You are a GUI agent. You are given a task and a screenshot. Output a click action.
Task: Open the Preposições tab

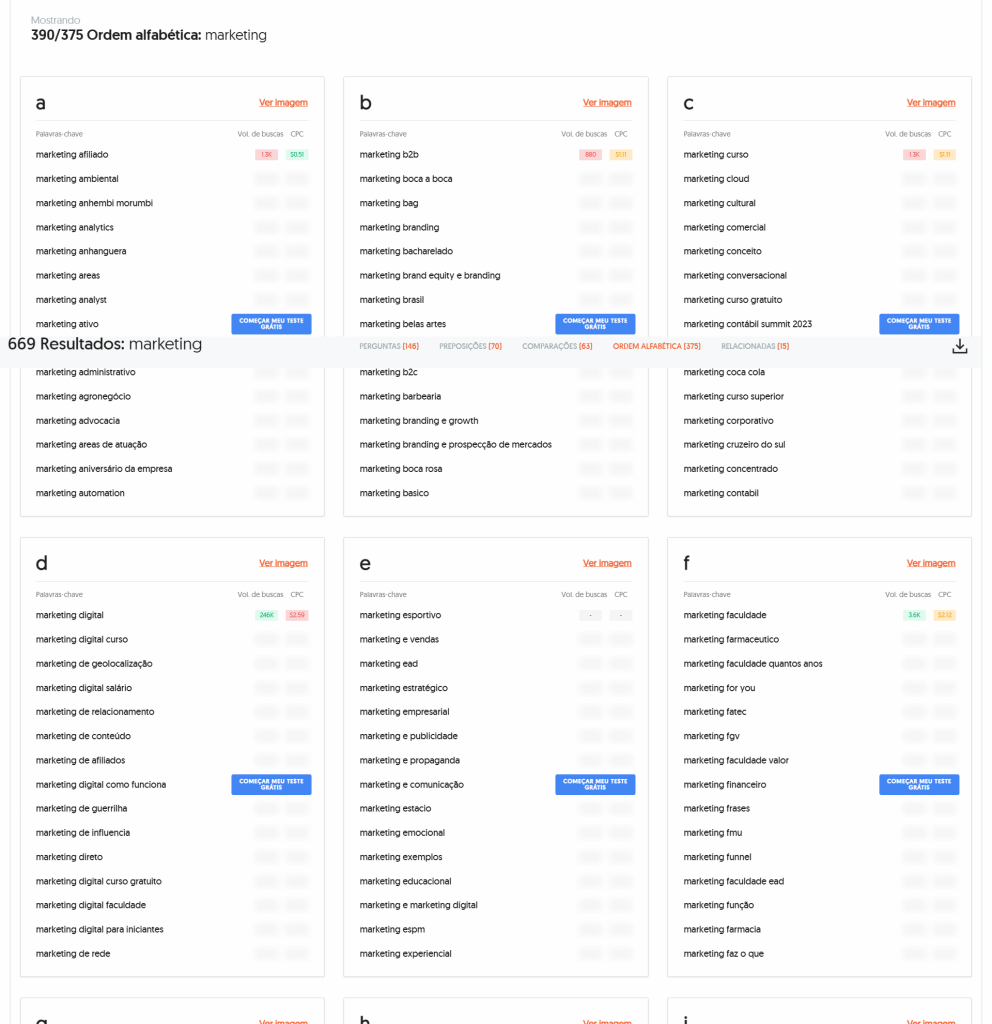point(470,346)
